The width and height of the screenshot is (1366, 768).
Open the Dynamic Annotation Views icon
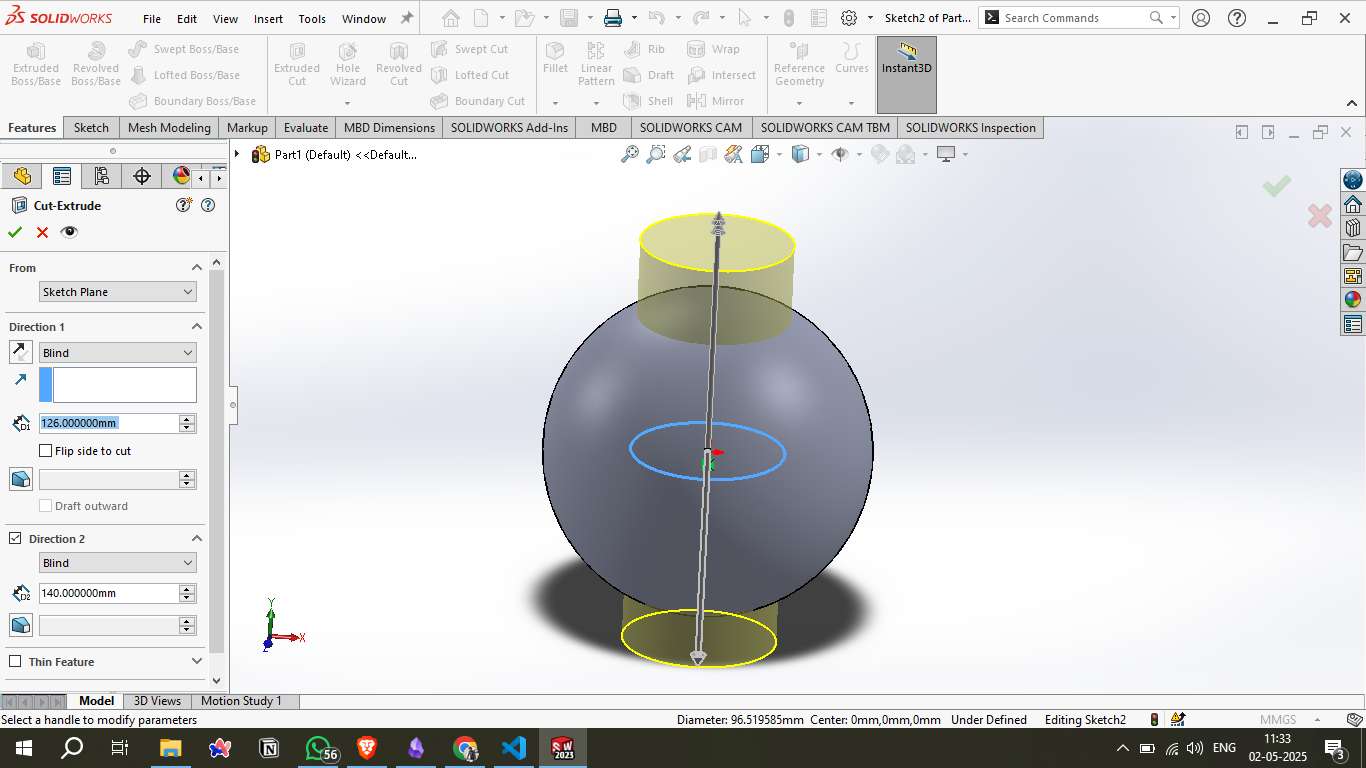point(734,154)
